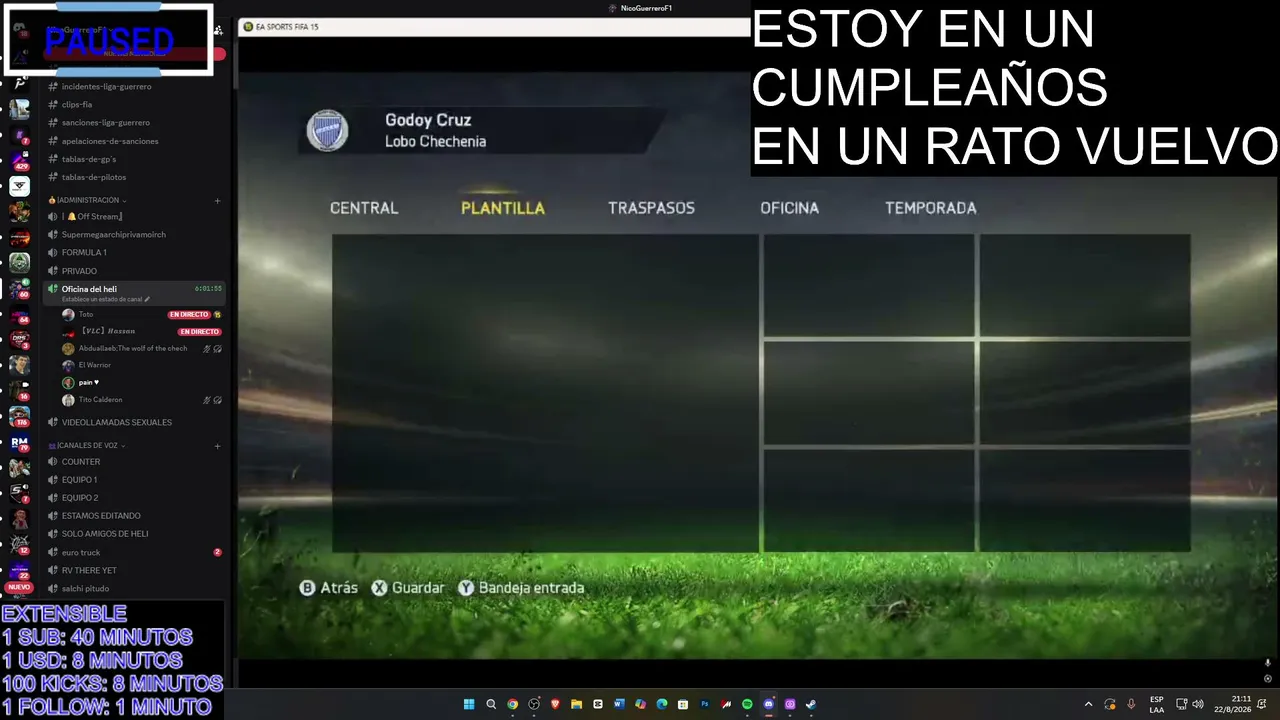
Task: Select the EA SPORTS FIFA 15 window tab
Action: pos(281,27)
